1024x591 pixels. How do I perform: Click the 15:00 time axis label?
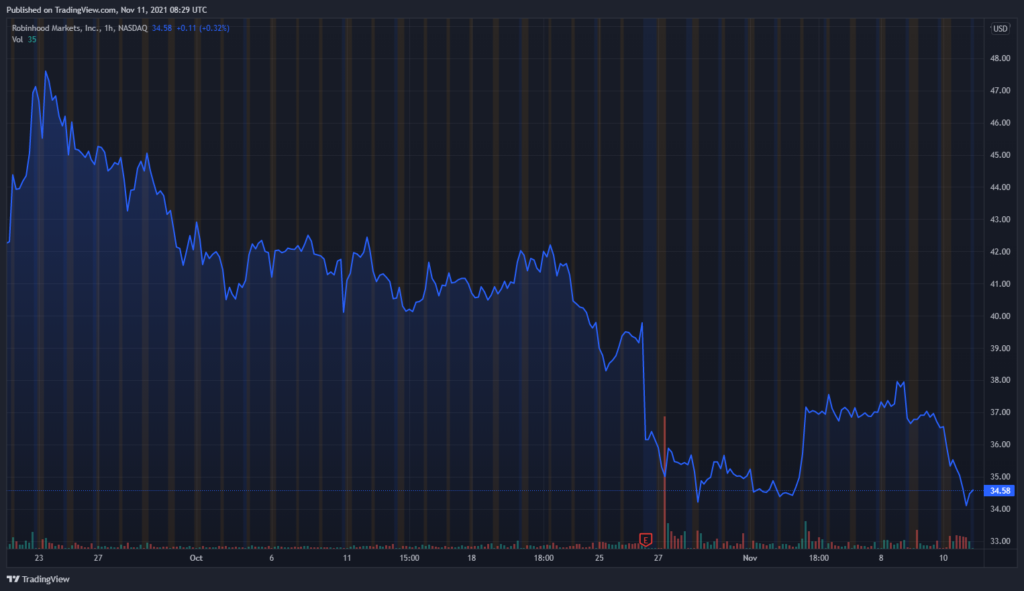pos(409,558)
